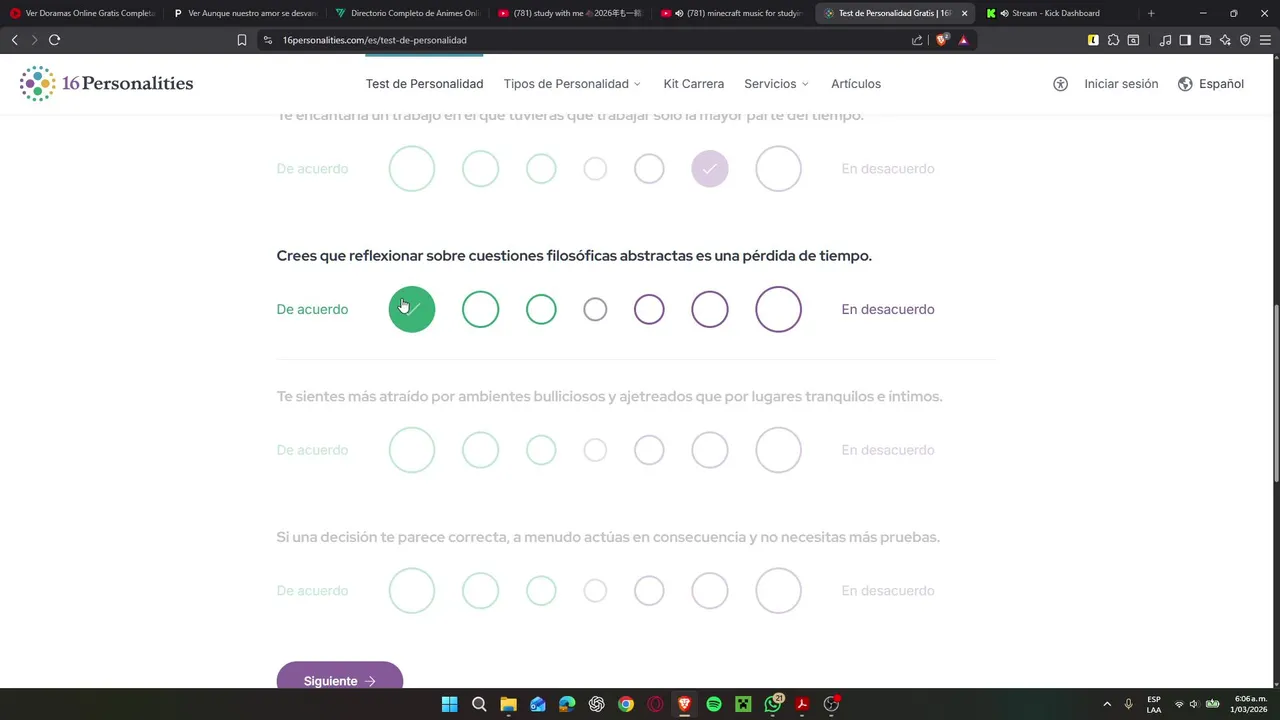
Task: Show hidden system tray icons chevron
Action: click(x=1107, y=704)
